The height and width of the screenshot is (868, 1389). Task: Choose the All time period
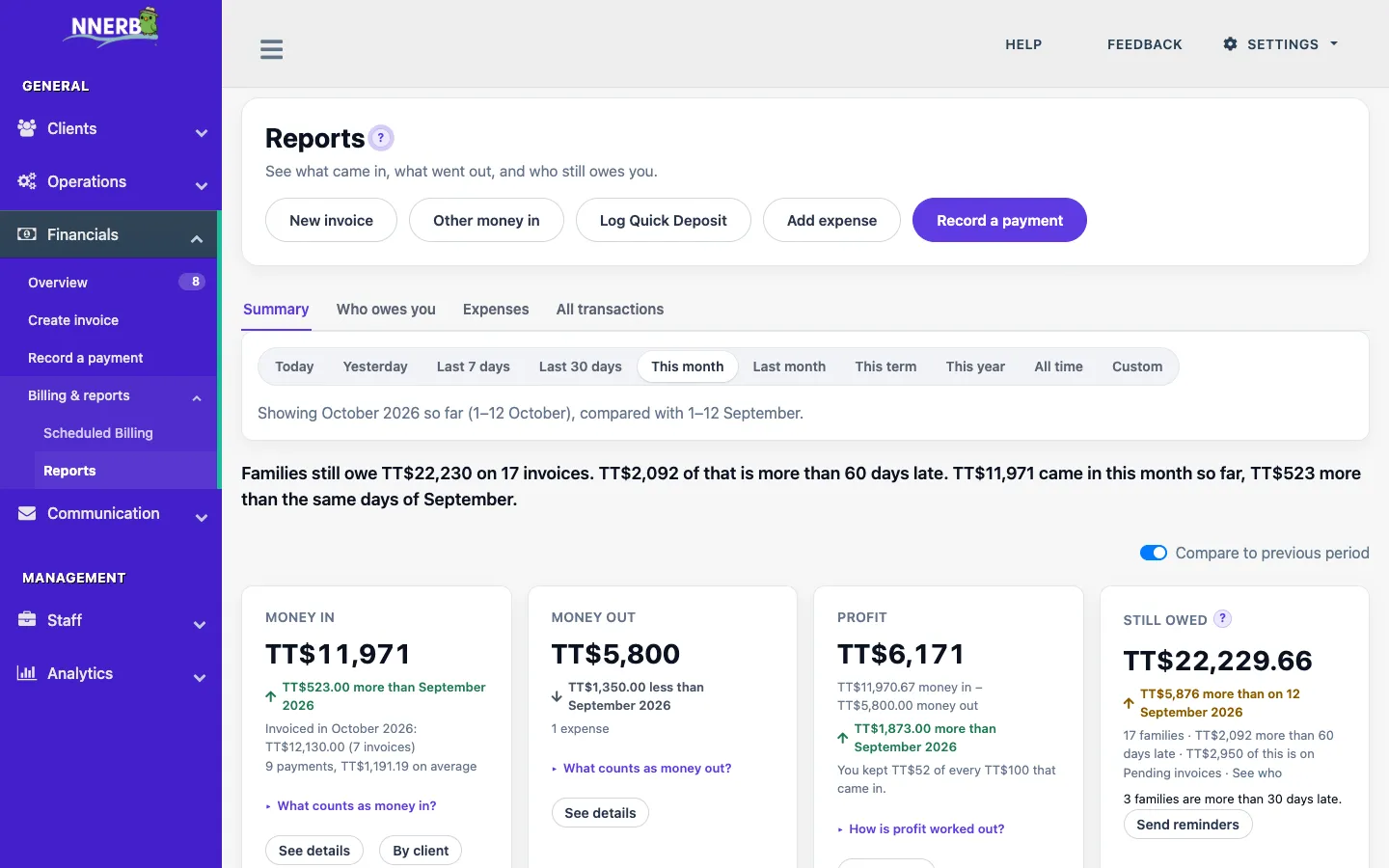pos(1058,366)
